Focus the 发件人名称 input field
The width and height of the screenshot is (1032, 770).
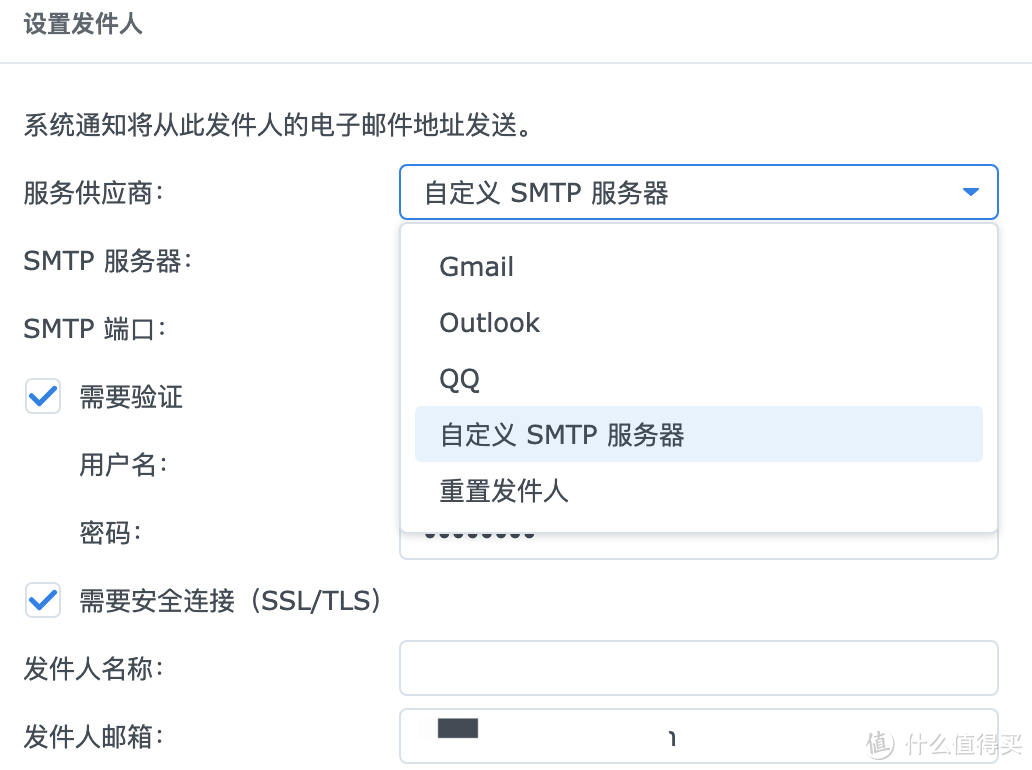tap(698, 668)
